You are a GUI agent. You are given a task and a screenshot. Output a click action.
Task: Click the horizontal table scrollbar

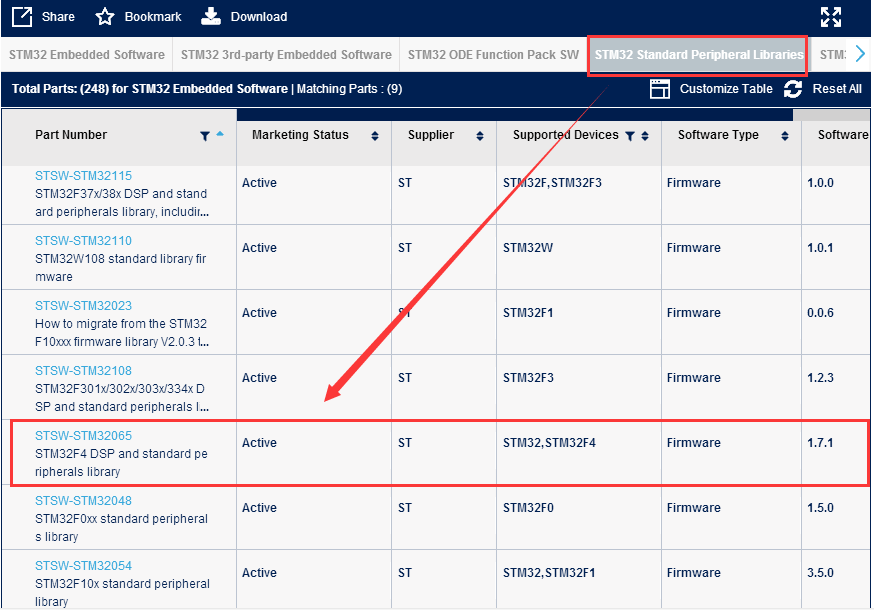[x=514, y=115]
